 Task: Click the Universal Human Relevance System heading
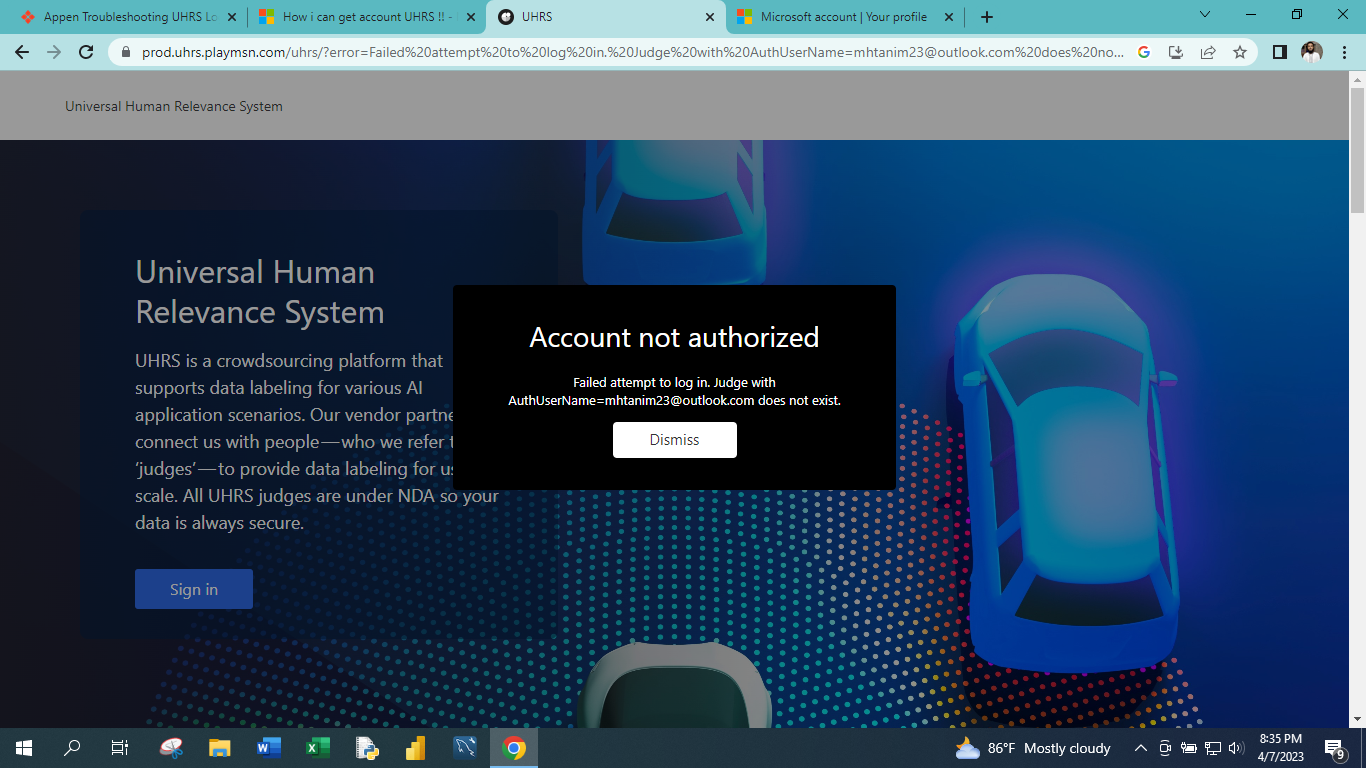(260, 292)
